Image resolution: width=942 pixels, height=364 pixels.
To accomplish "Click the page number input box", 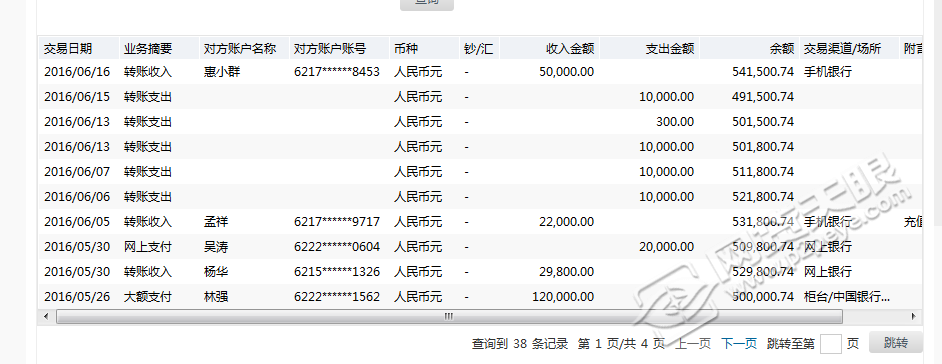I will pyautogui.click(x=831, y=344).
